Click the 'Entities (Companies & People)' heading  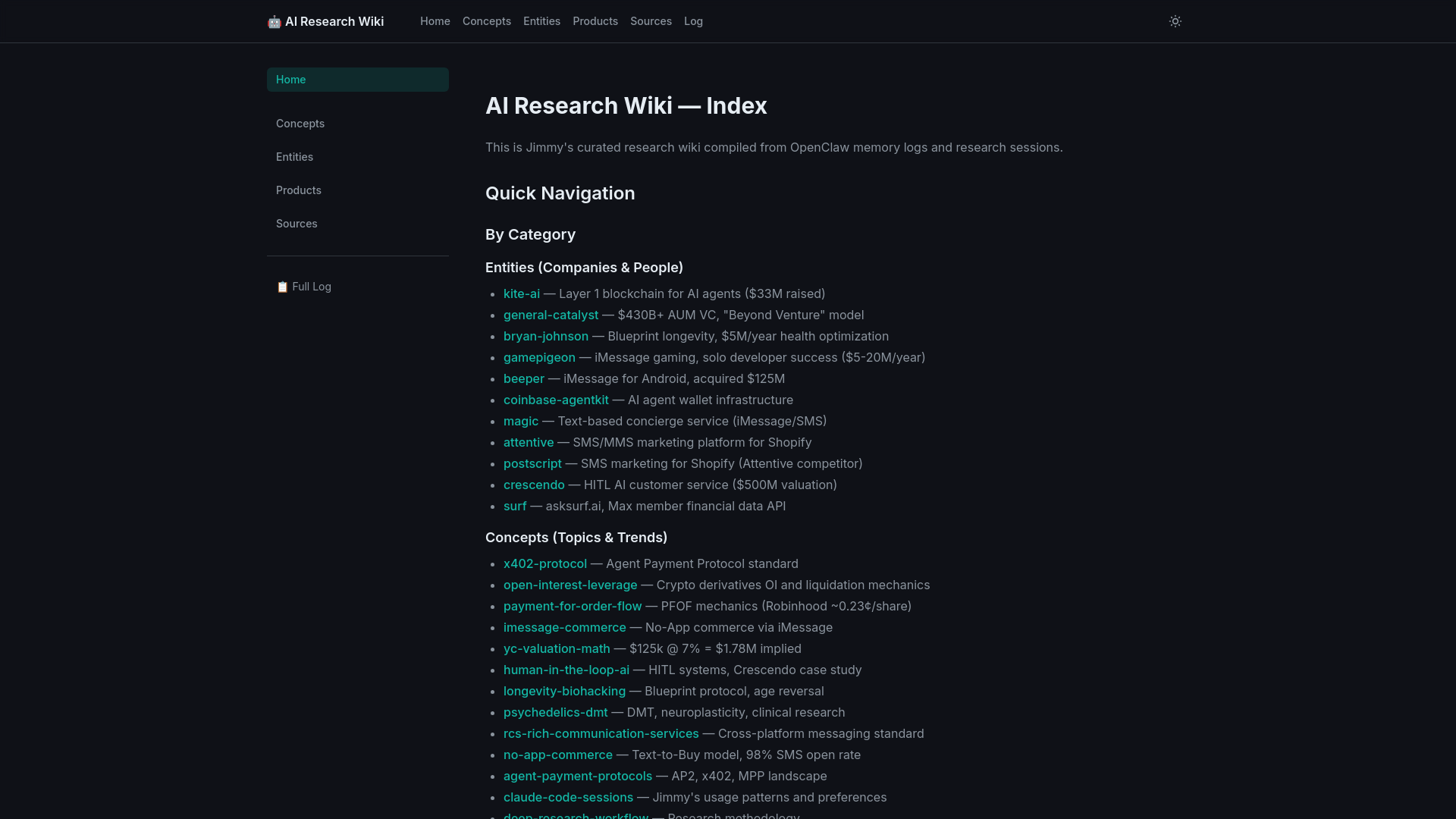click(x=584, y=268)
